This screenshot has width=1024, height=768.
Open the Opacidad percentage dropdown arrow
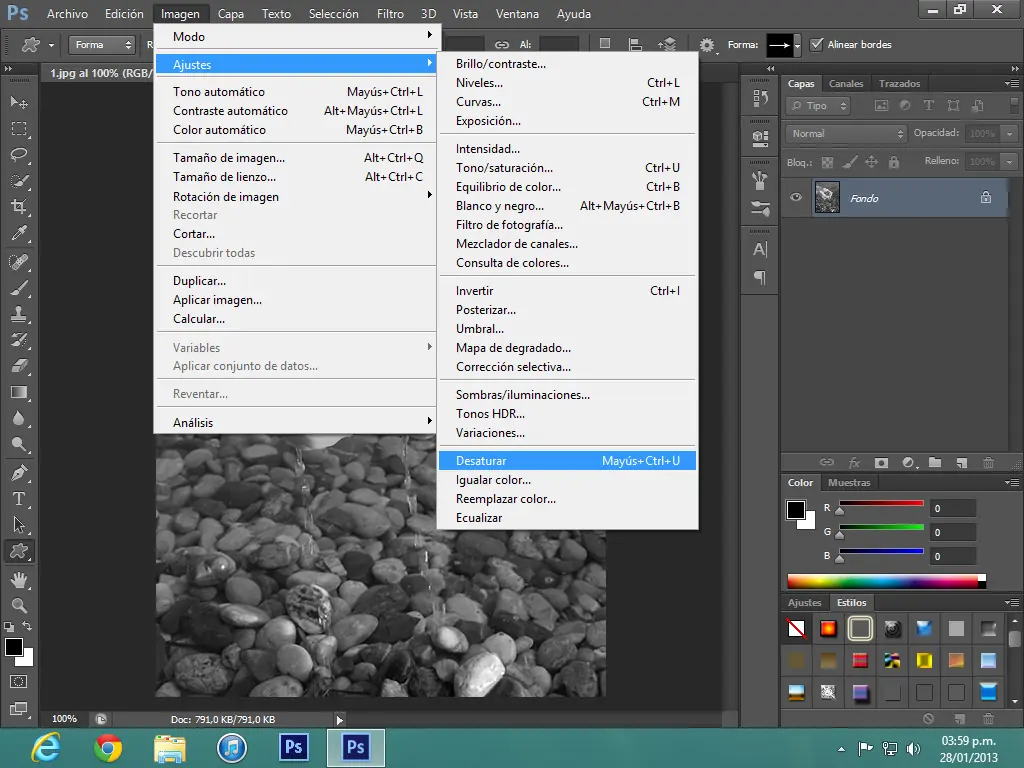coord(1010,133)
